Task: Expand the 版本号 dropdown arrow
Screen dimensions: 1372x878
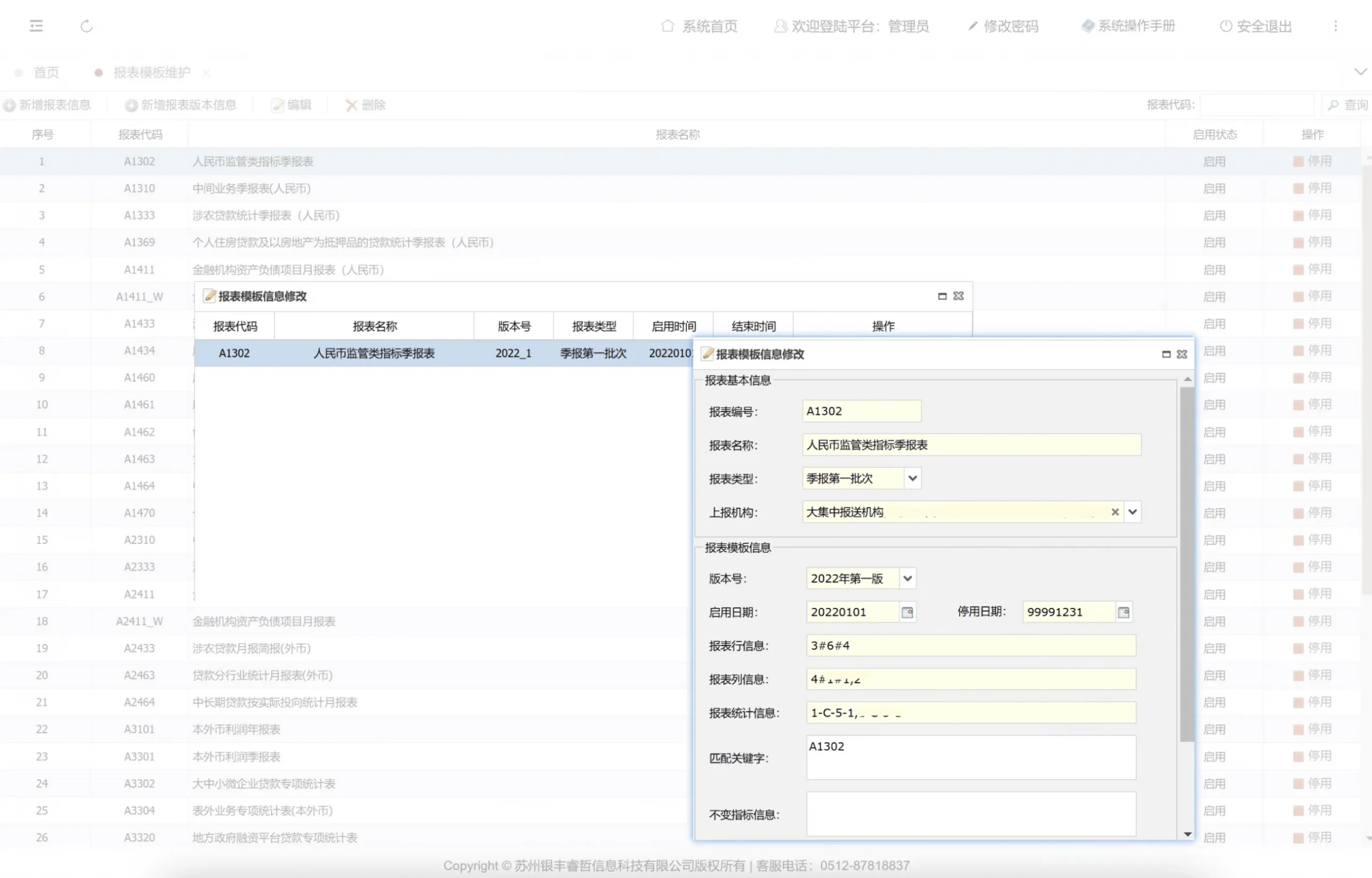Action: point(907,579)
